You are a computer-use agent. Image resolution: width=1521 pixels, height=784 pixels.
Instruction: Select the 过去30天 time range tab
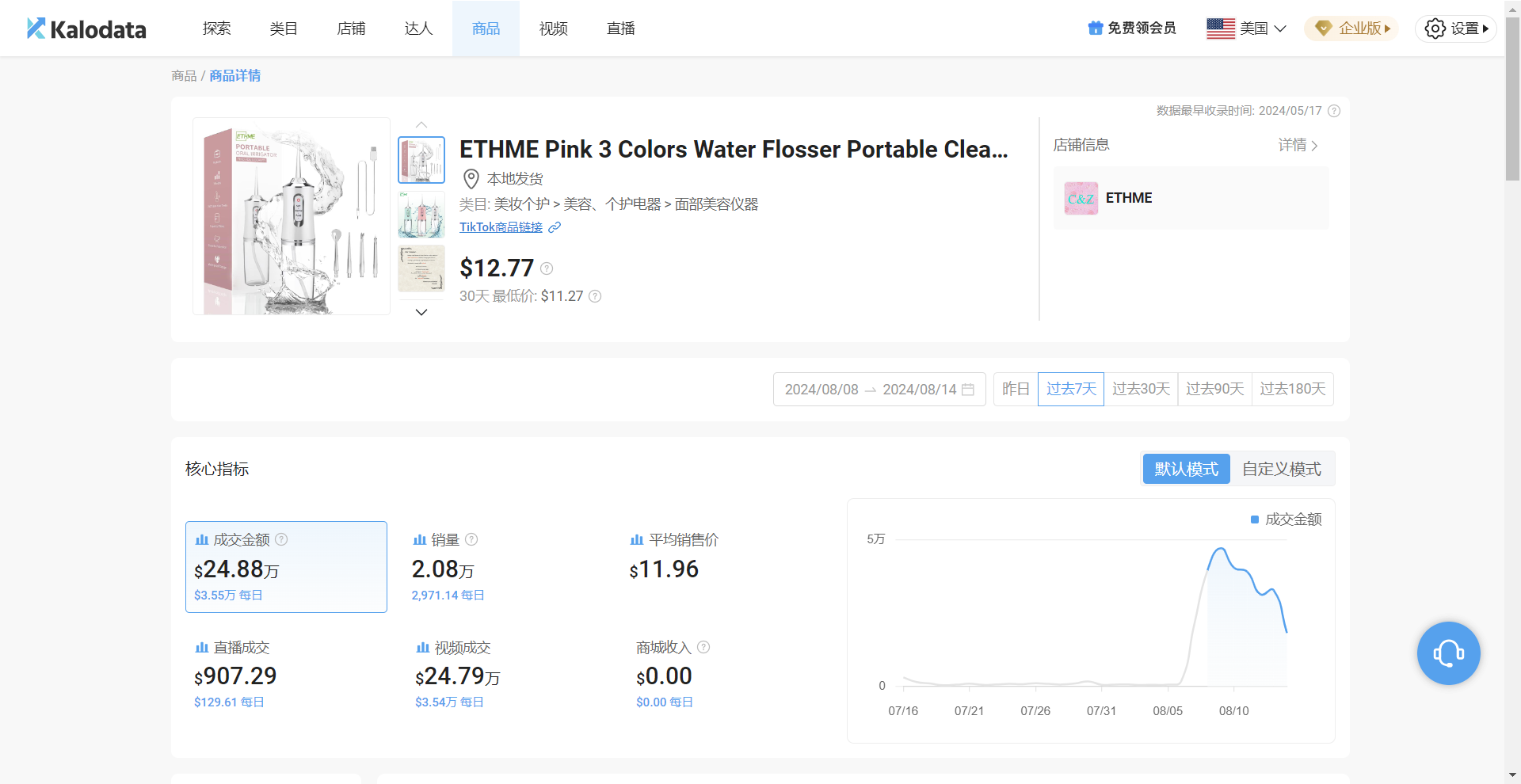click(x=1141, y=389)
